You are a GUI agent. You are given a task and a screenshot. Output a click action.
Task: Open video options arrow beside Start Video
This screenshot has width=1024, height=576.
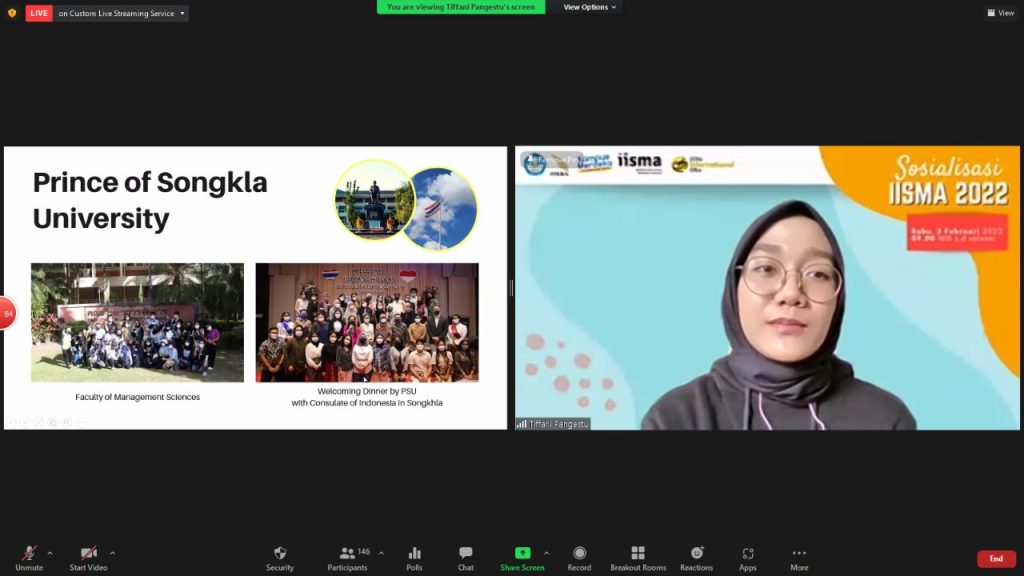coord(112,553)
